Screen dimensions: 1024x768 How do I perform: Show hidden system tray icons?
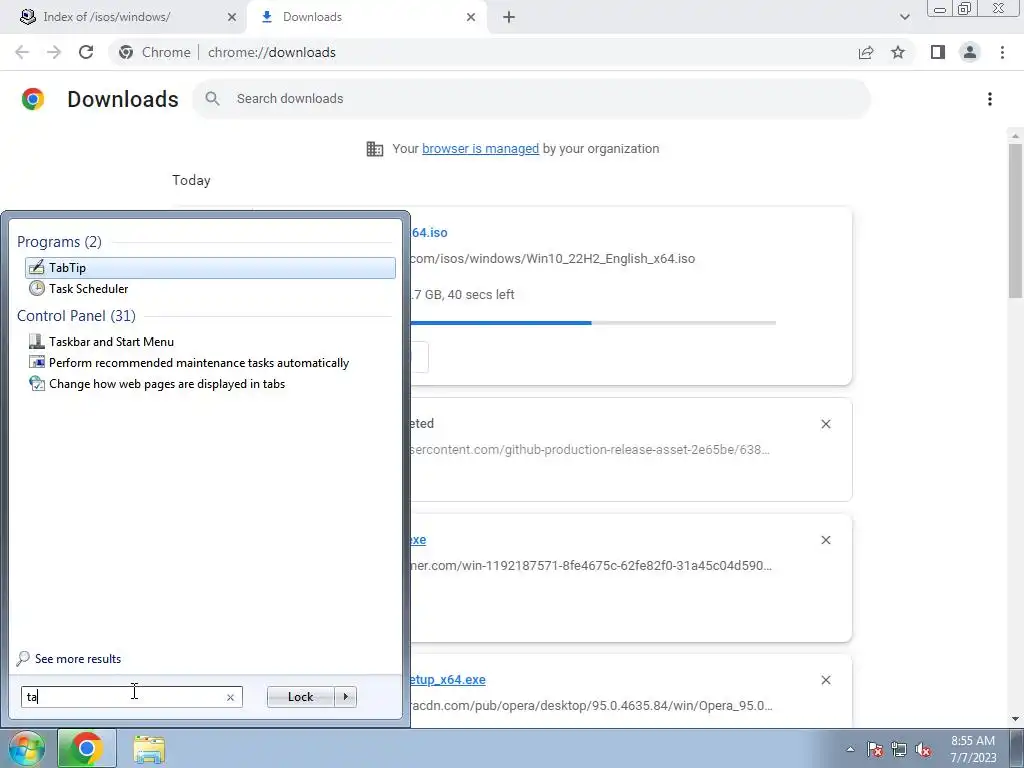pyautogui.click(x=850, y=750)
